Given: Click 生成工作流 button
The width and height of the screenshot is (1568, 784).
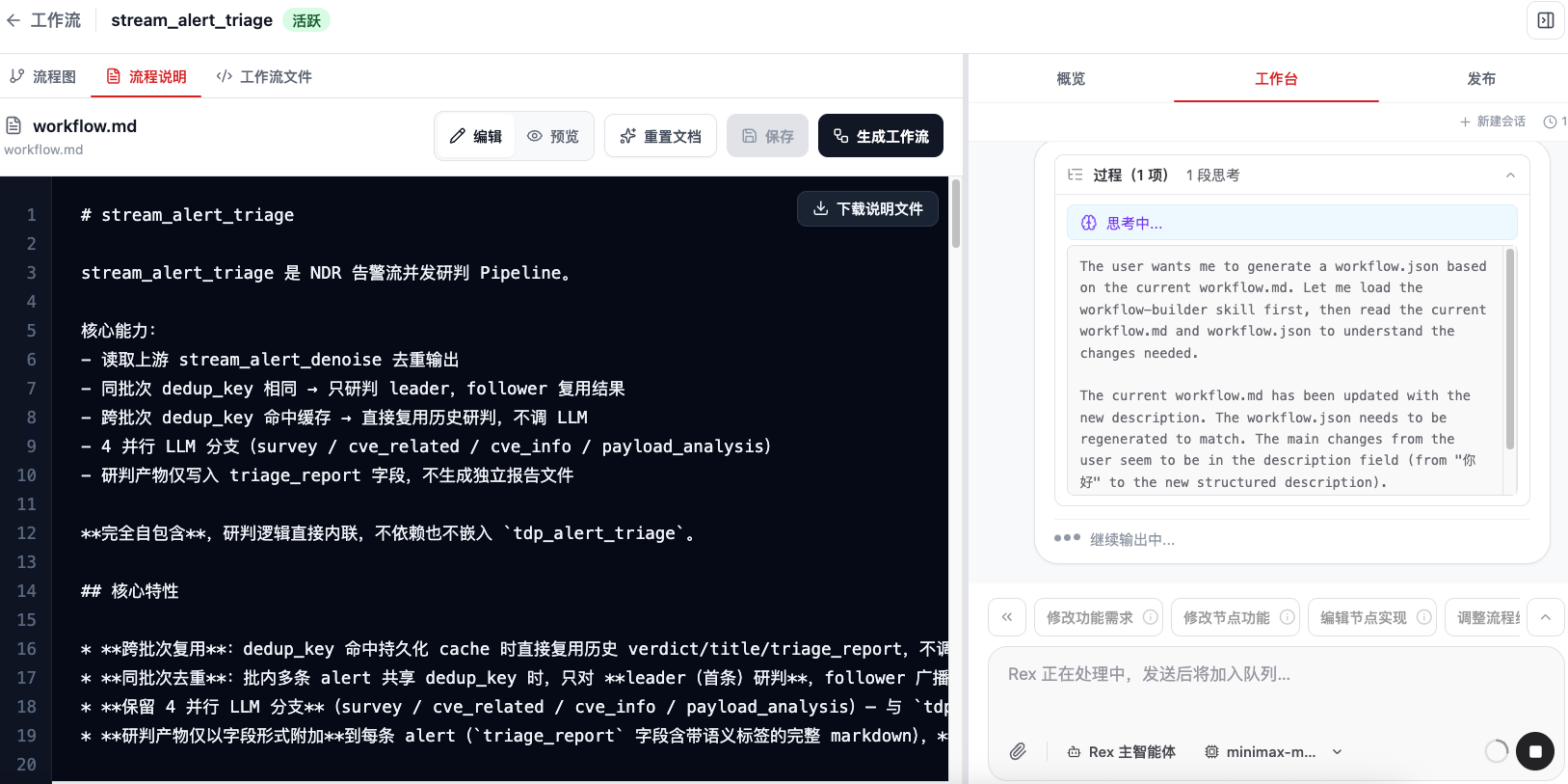Looking at the screenshot, I should tap(881, 136).
